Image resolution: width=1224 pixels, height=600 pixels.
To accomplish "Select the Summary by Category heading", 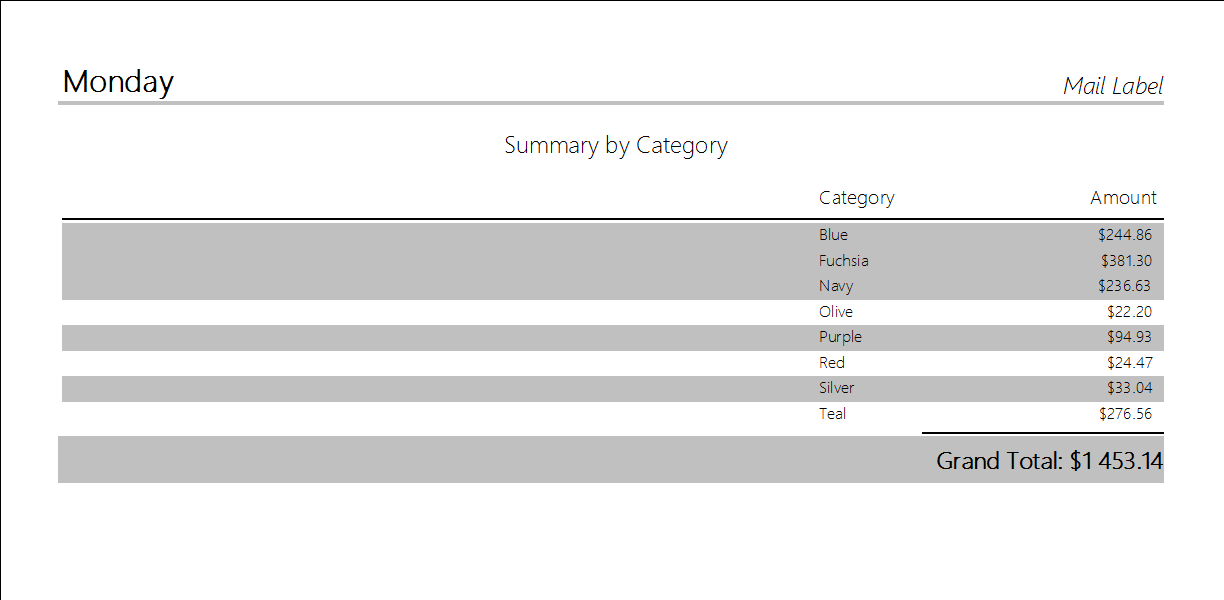I will tap(615, 145).
